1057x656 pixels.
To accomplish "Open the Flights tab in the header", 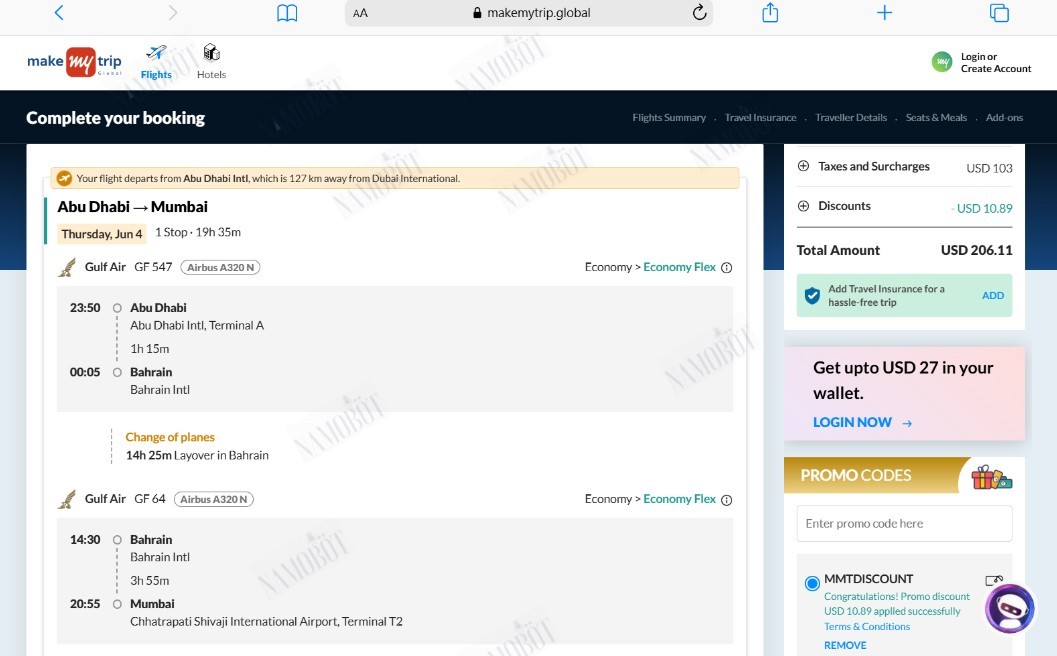I will pyautogui.click(x=156, y=62).
